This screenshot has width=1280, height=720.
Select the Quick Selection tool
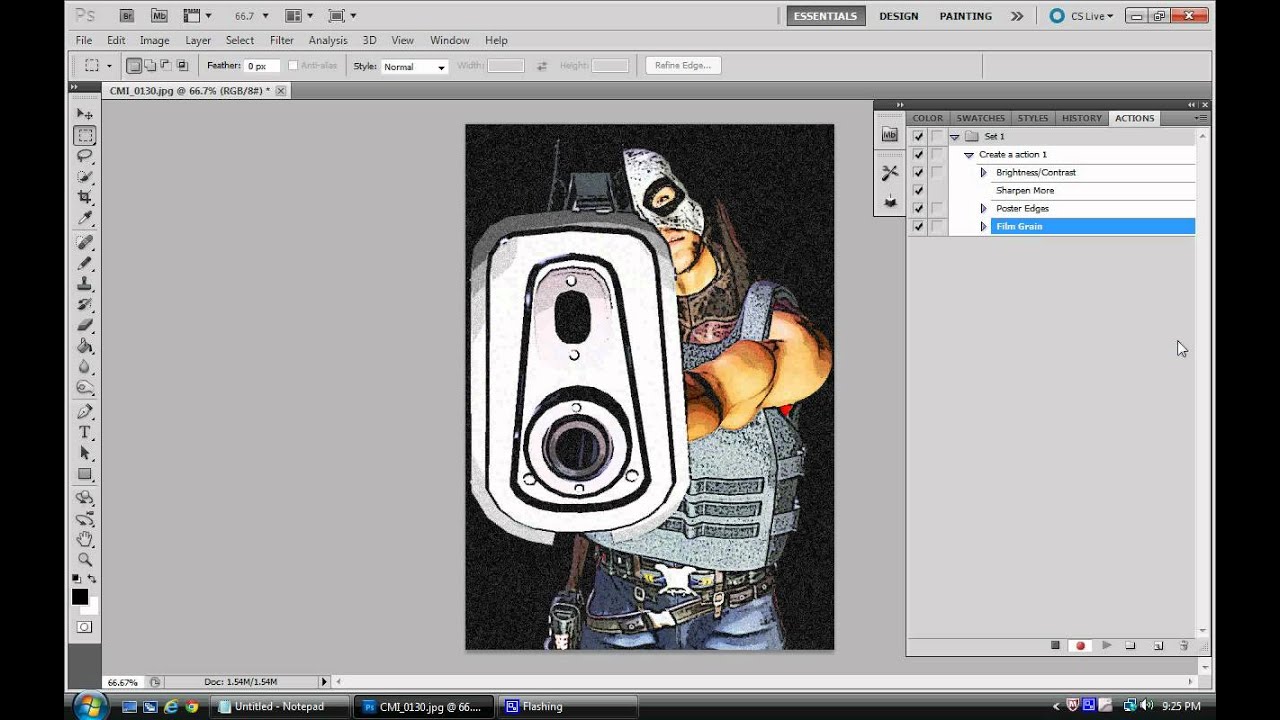pos(85,177)
